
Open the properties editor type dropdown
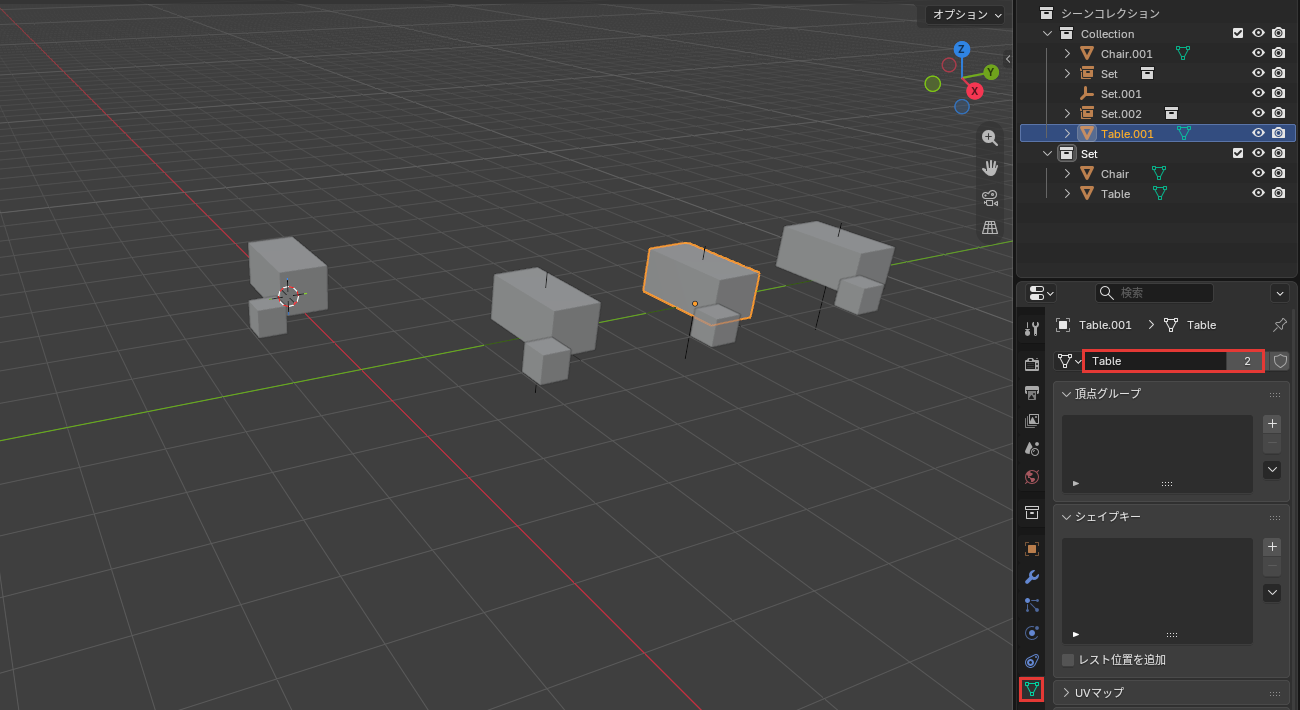coord(1041,293)
